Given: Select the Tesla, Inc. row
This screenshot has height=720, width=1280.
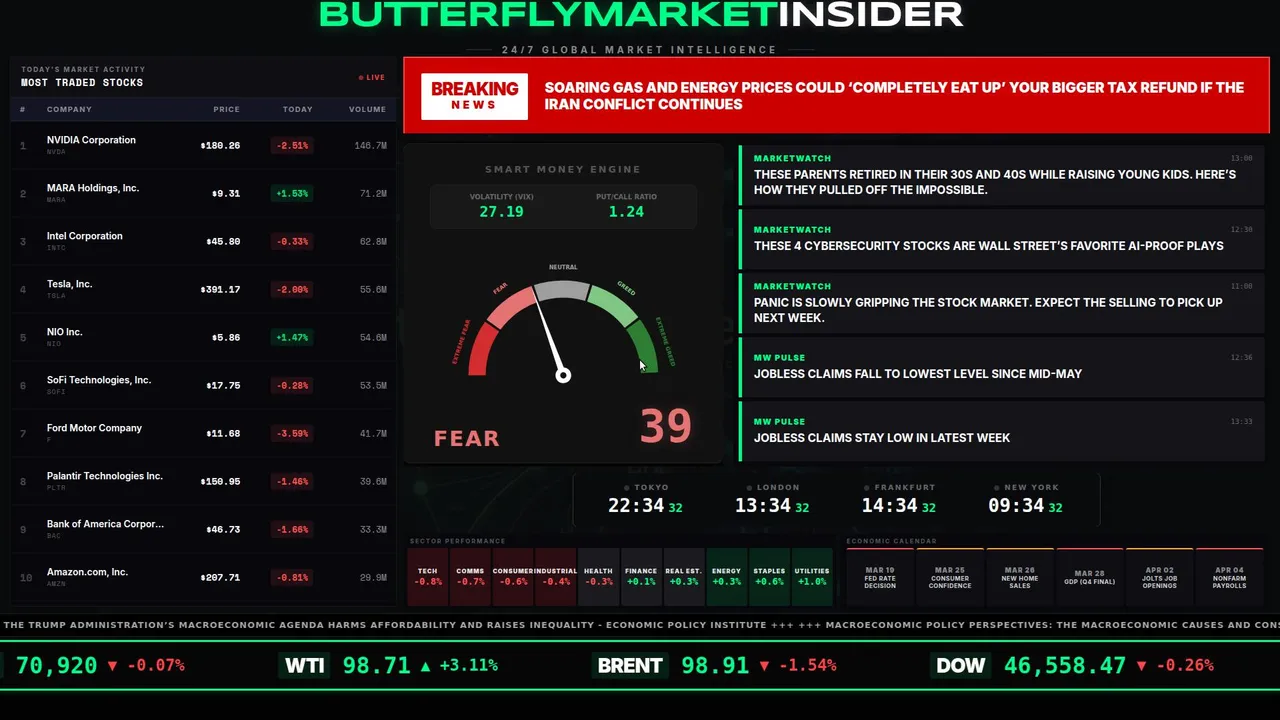Looking at the screenshot, I should 204,289.
